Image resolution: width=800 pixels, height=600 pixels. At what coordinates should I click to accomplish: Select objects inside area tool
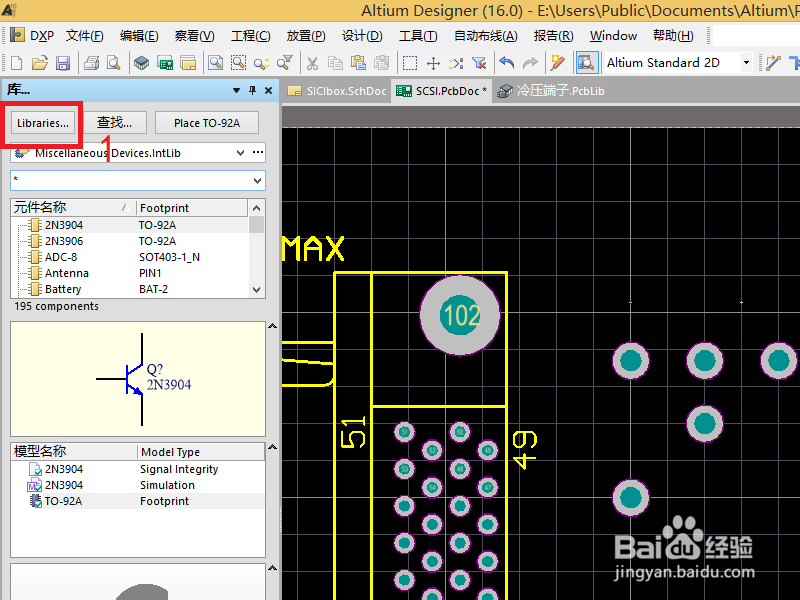(x=410, y=63)
